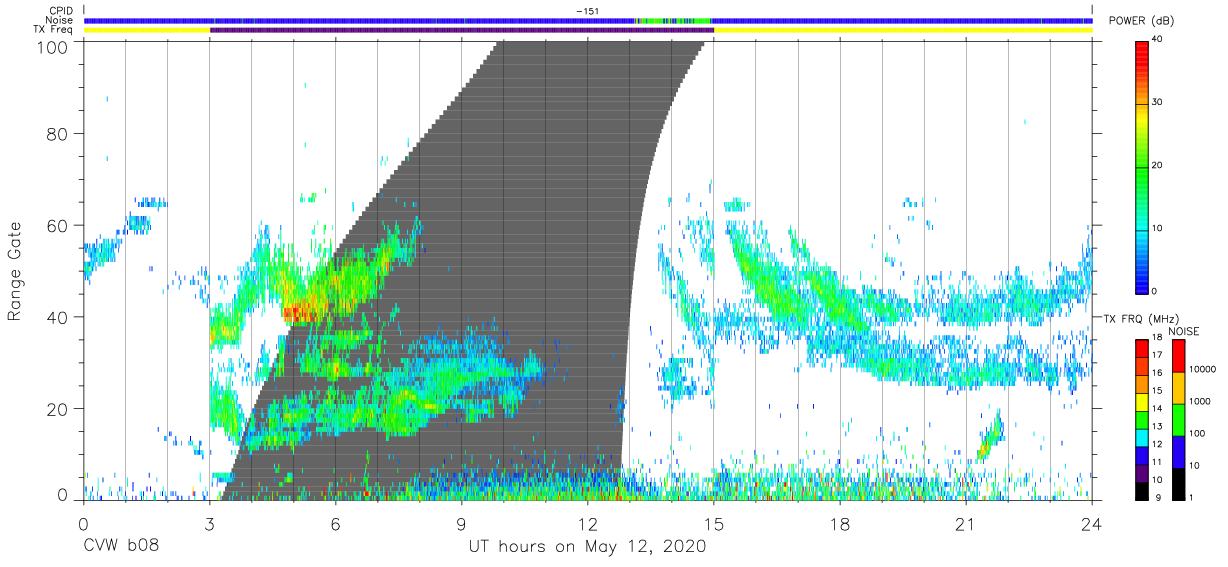1228x567 pixels.
Task: Click the purple segment of TX Freq bar
Action: (x=461, y=30)
